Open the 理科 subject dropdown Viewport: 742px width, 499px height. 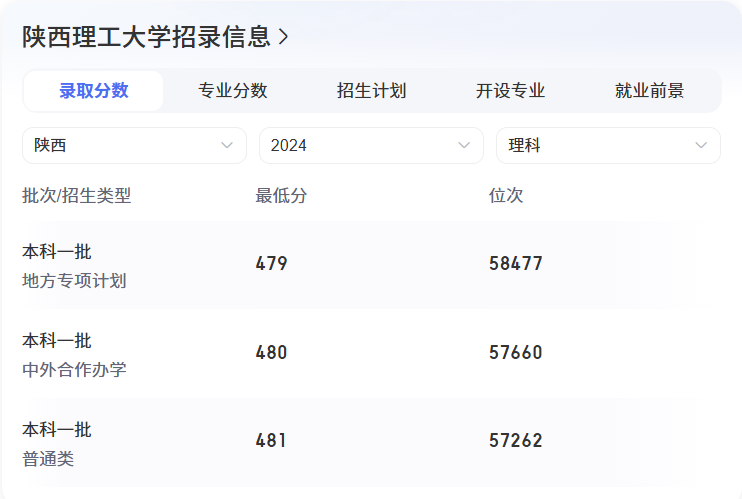click(608, 145)
